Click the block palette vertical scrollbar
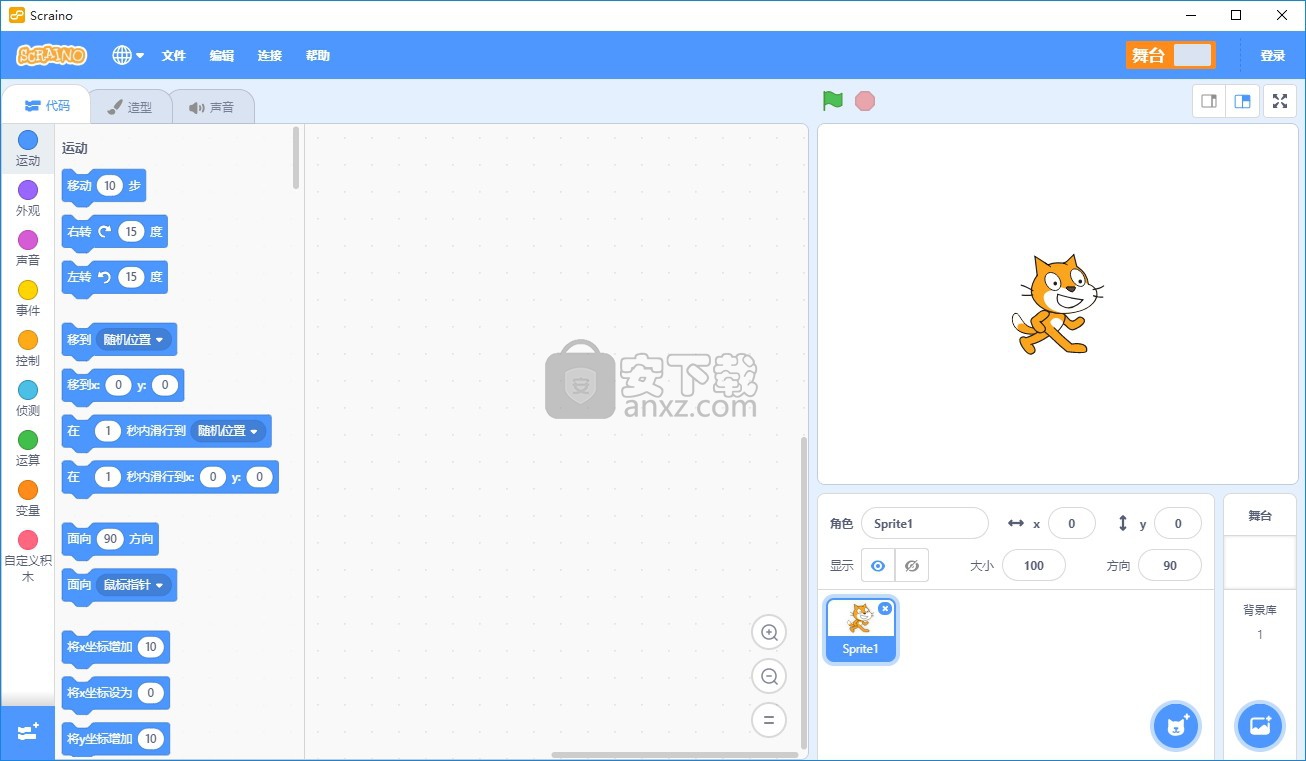This screenshot has height=761, width=1306. 296,157
